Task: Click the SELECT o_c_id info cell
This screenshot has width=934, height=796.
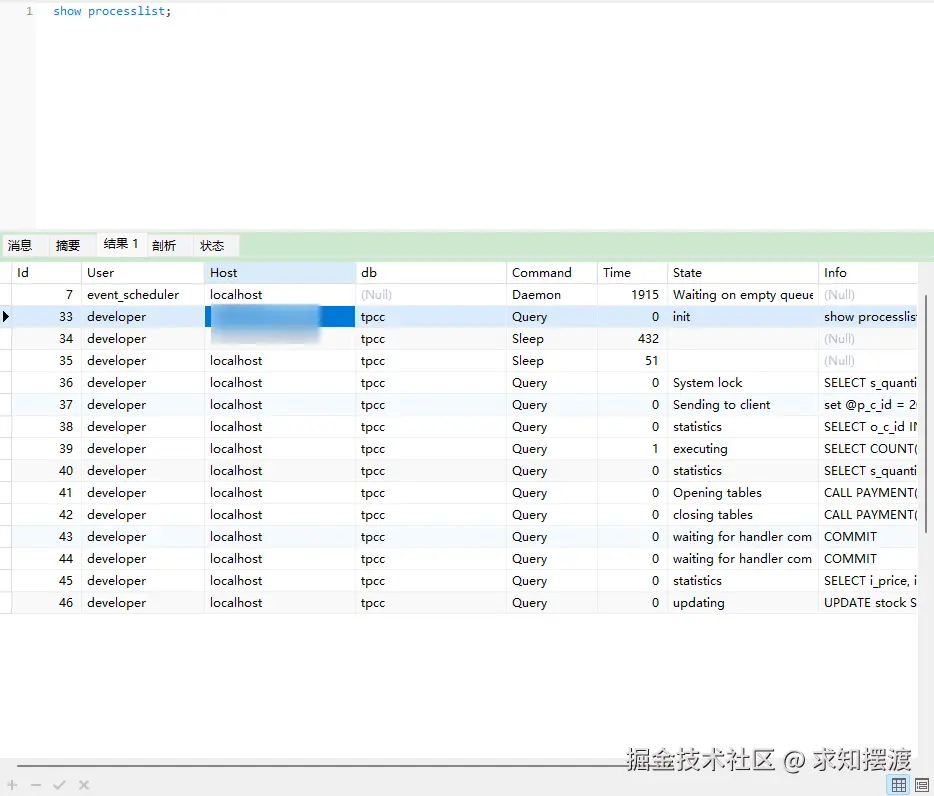Action: (x=868, y=427)
